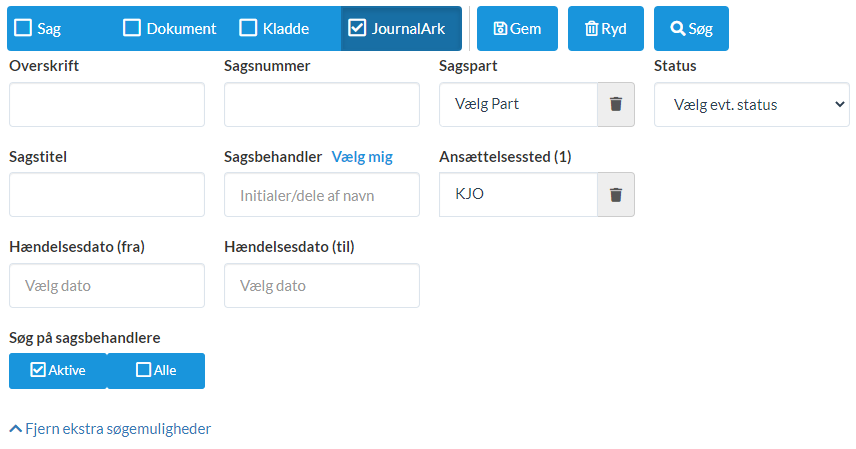
Task: Focus the Overskrift text field
Action: point(107,104)
